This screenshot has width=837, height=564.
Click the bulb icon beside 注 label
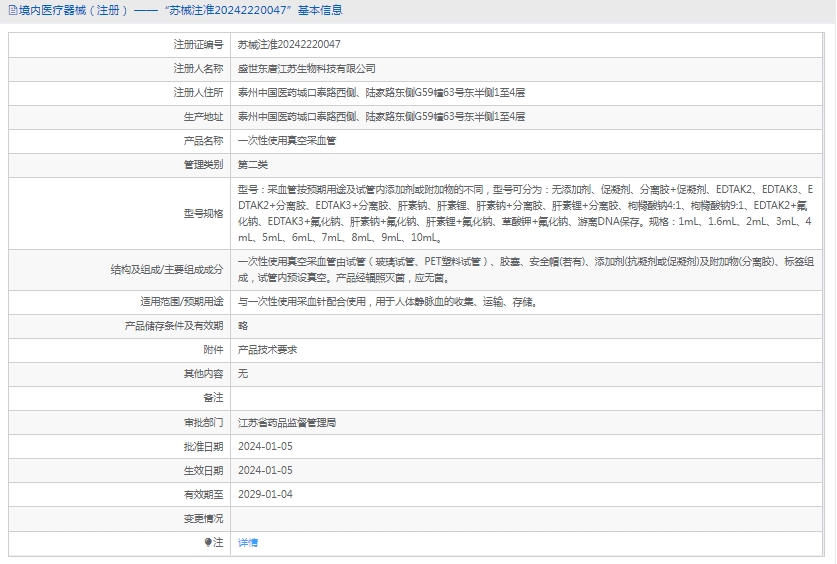pos(208,542)
